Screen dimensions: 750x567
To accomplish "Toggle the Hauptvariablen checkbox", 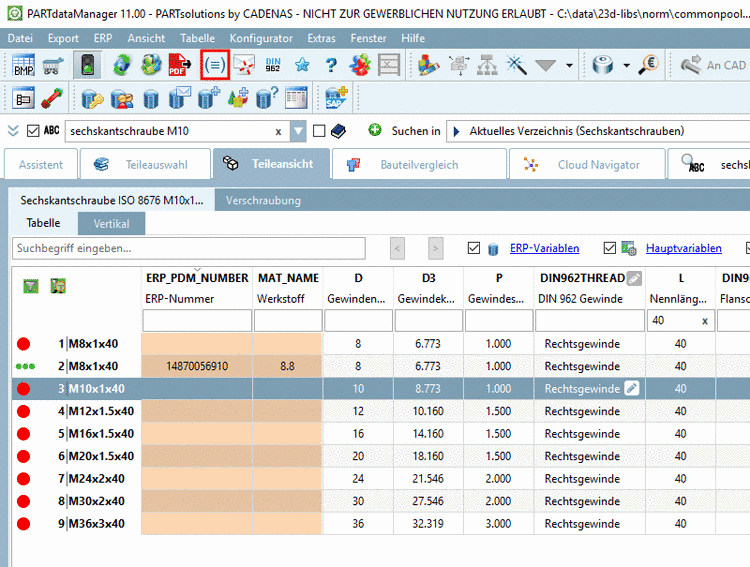I will pos(610,248).
